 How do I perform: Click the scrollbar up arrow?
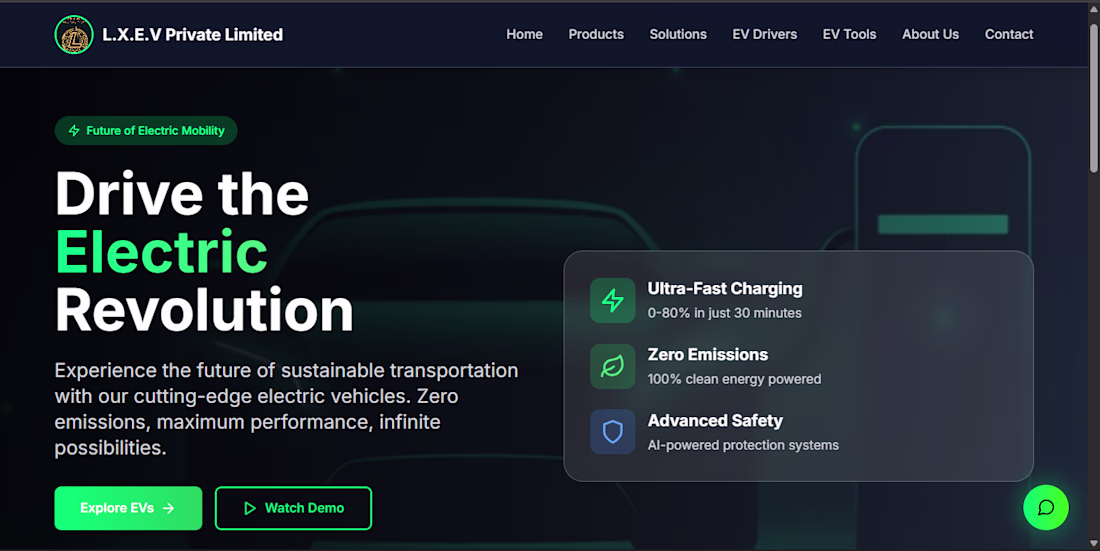tap(1094, 8)
